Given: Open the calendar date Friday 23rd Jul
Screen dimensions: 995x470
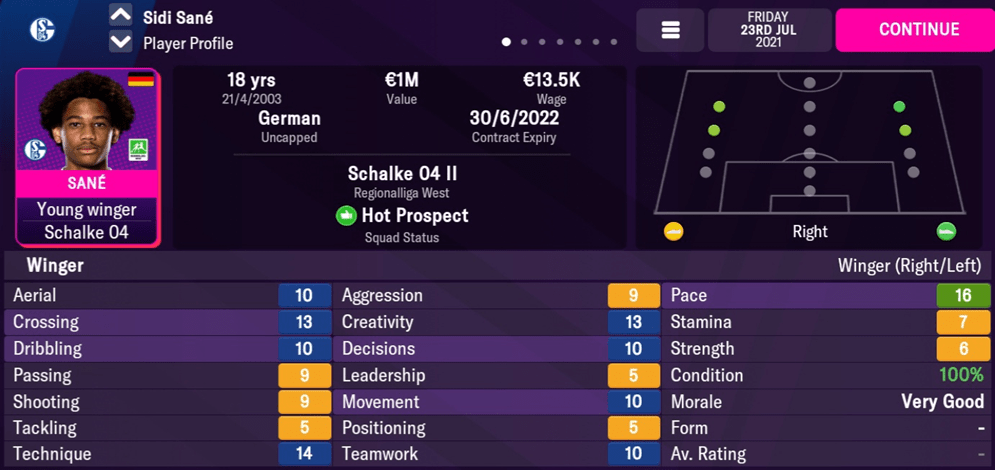Looking at the screenshot, I should (x=769, y=30).
